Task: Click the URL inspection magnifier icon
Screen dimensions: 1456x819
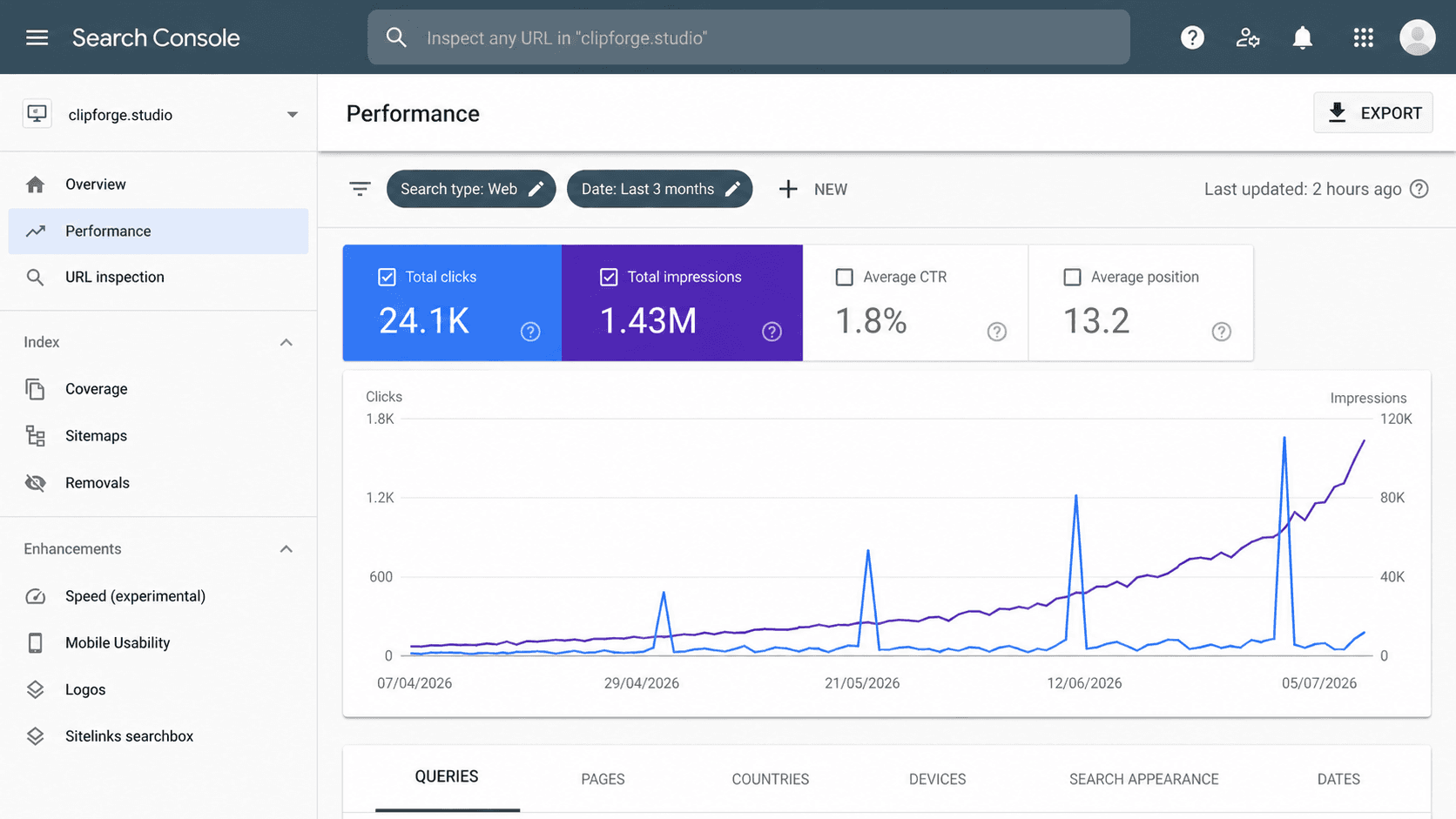Action: click(36, 277)
